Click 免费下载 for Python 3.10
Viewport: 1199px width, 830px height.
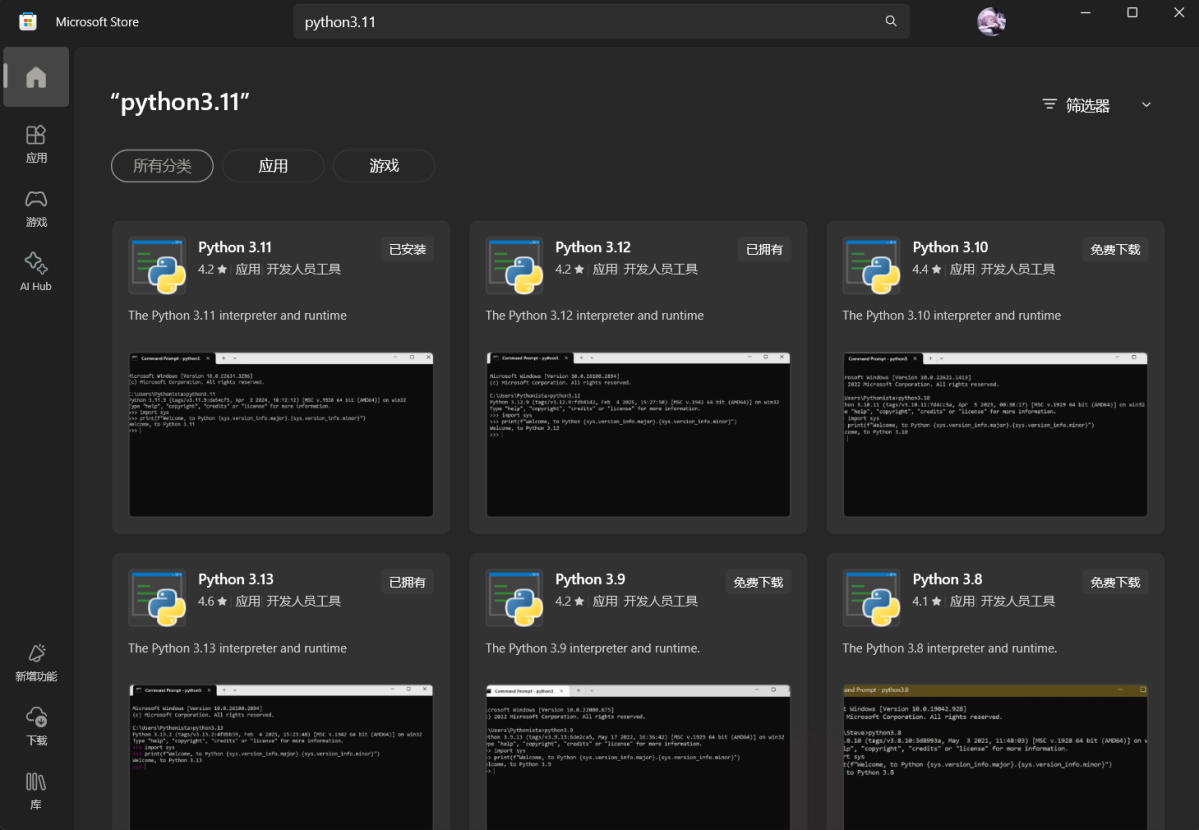1115,249
